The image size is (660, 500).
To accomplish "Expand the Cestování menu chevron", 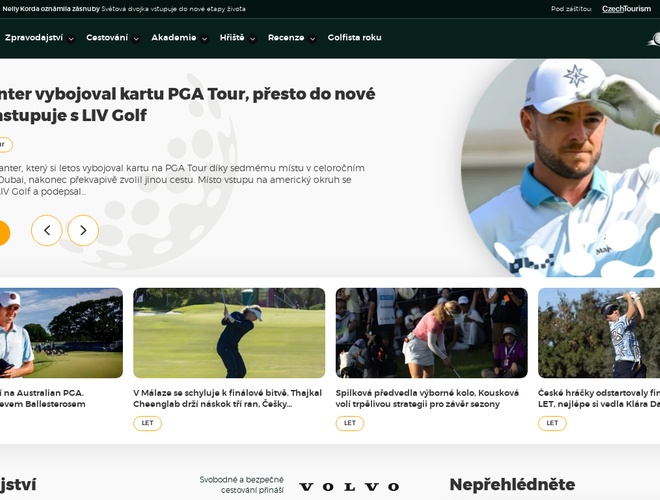I will click(136, 39).
